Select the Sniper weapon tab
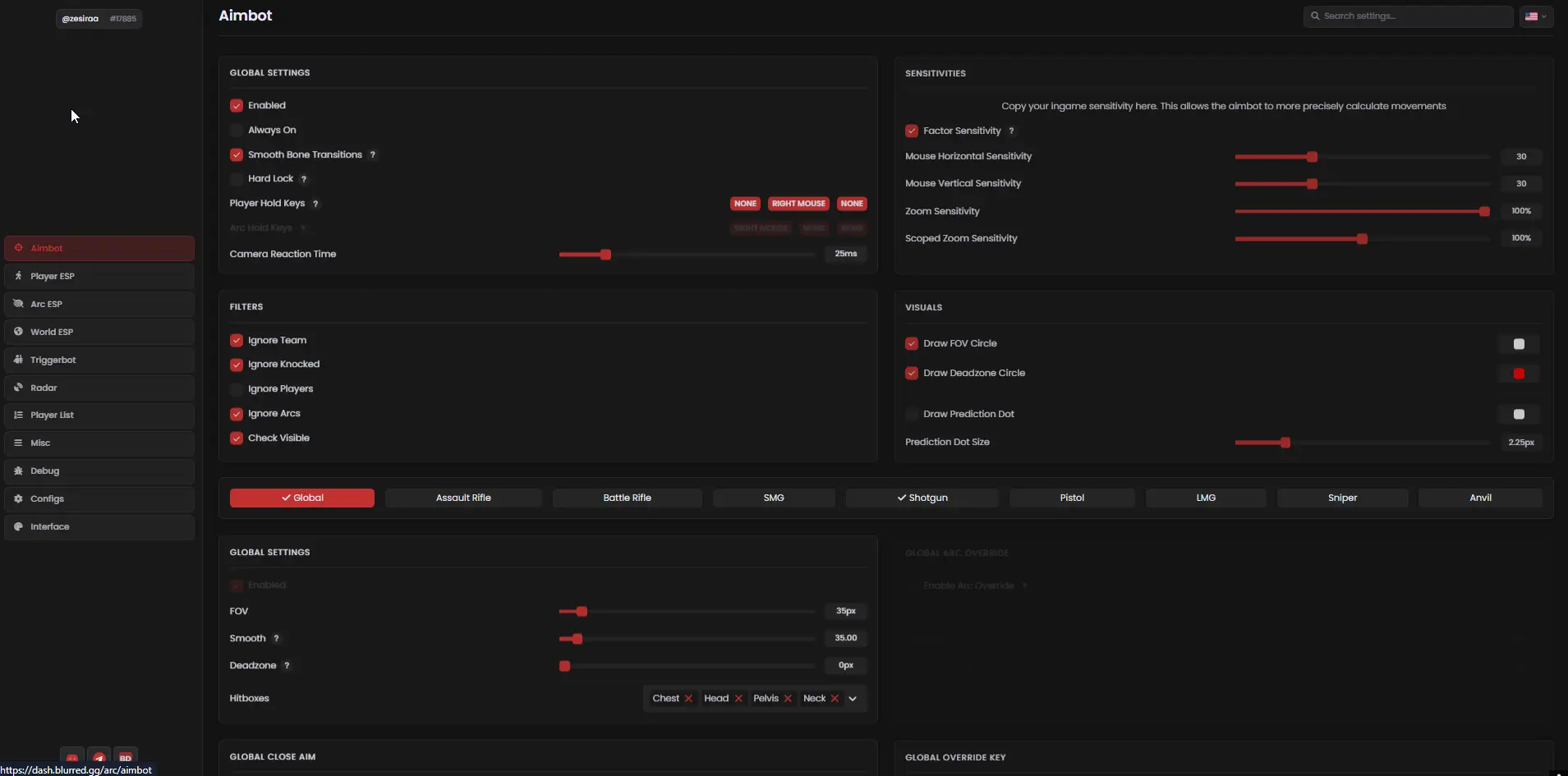The height and width of the screenshot is (776, 1568). click(1342, 498)
